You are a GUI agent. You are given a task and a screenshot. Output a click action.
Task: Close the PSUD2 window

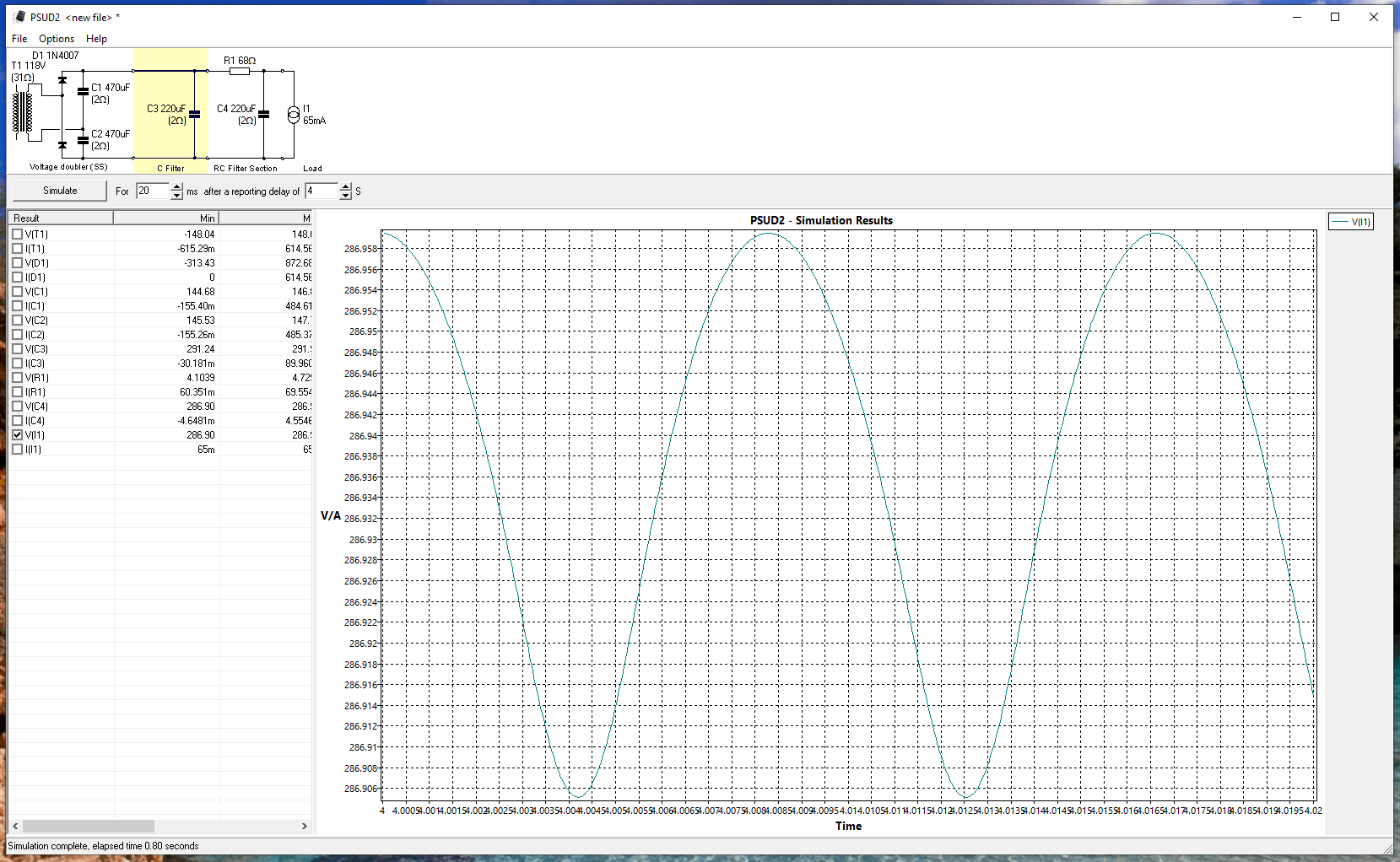(1374, 17)
